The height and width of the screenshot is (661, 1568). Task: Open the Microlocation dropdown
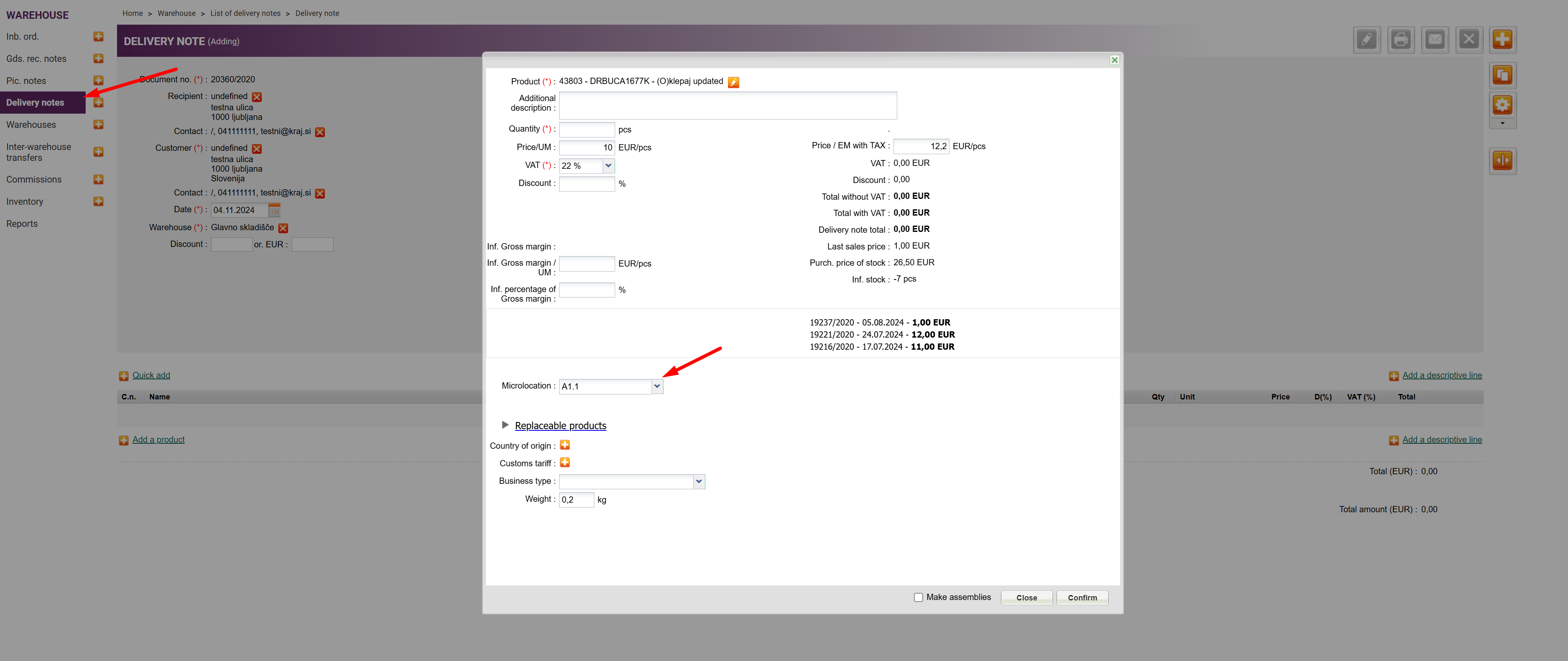[657, 386]
